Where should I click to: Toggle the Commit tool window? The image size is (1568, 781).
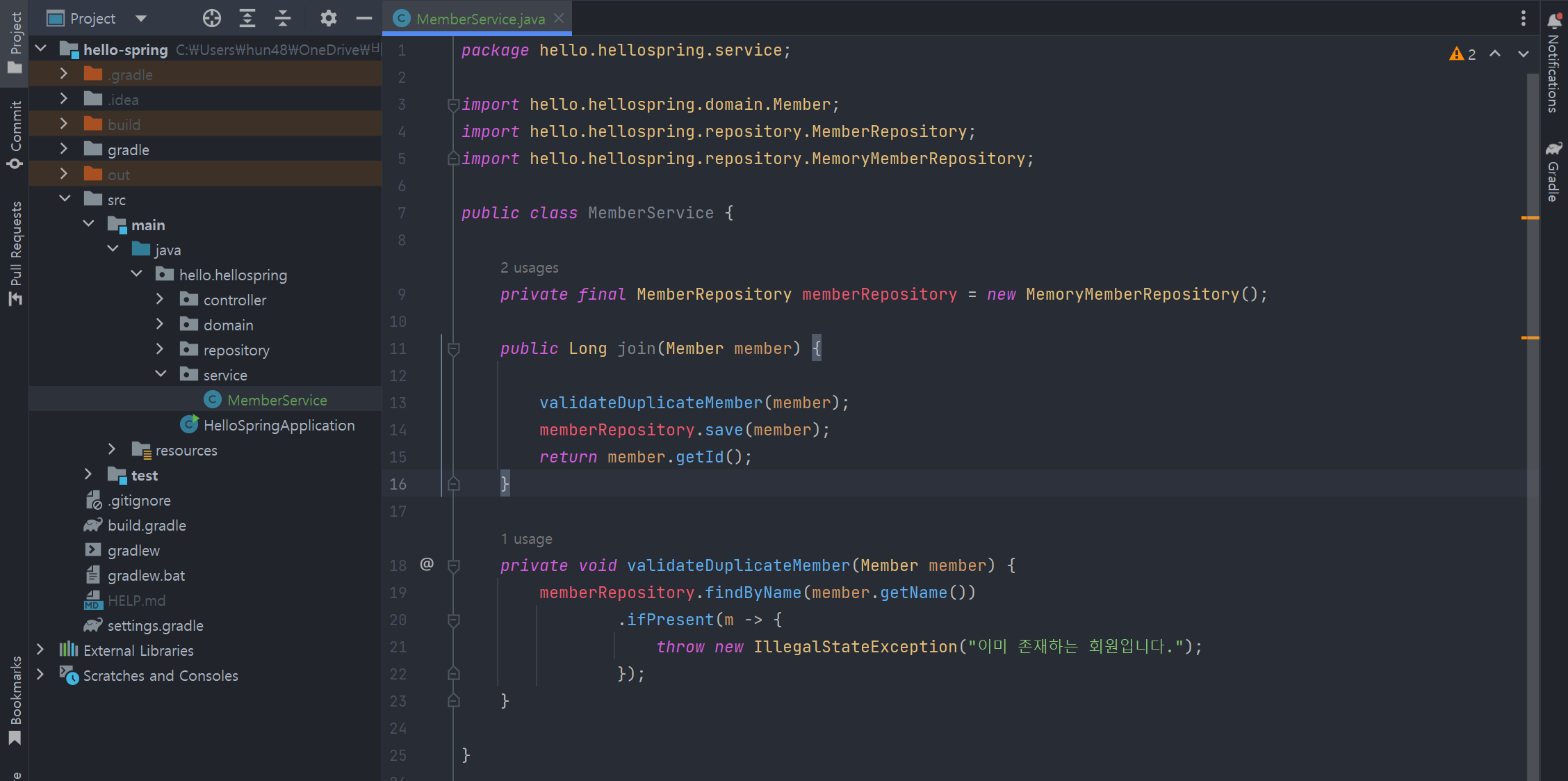click(15, 134)
